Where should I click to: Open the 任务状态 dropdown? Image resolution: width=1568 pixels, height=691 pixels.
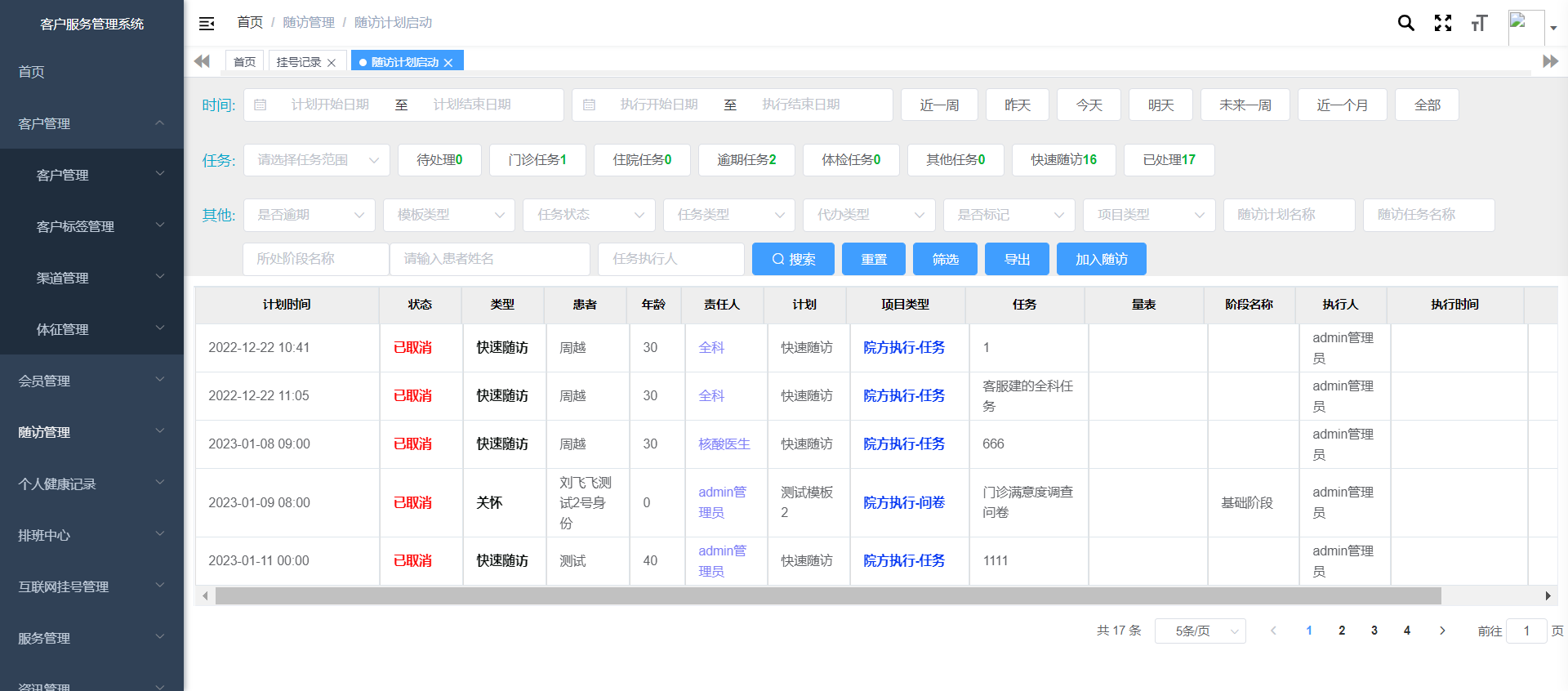[x=589, y=215]
